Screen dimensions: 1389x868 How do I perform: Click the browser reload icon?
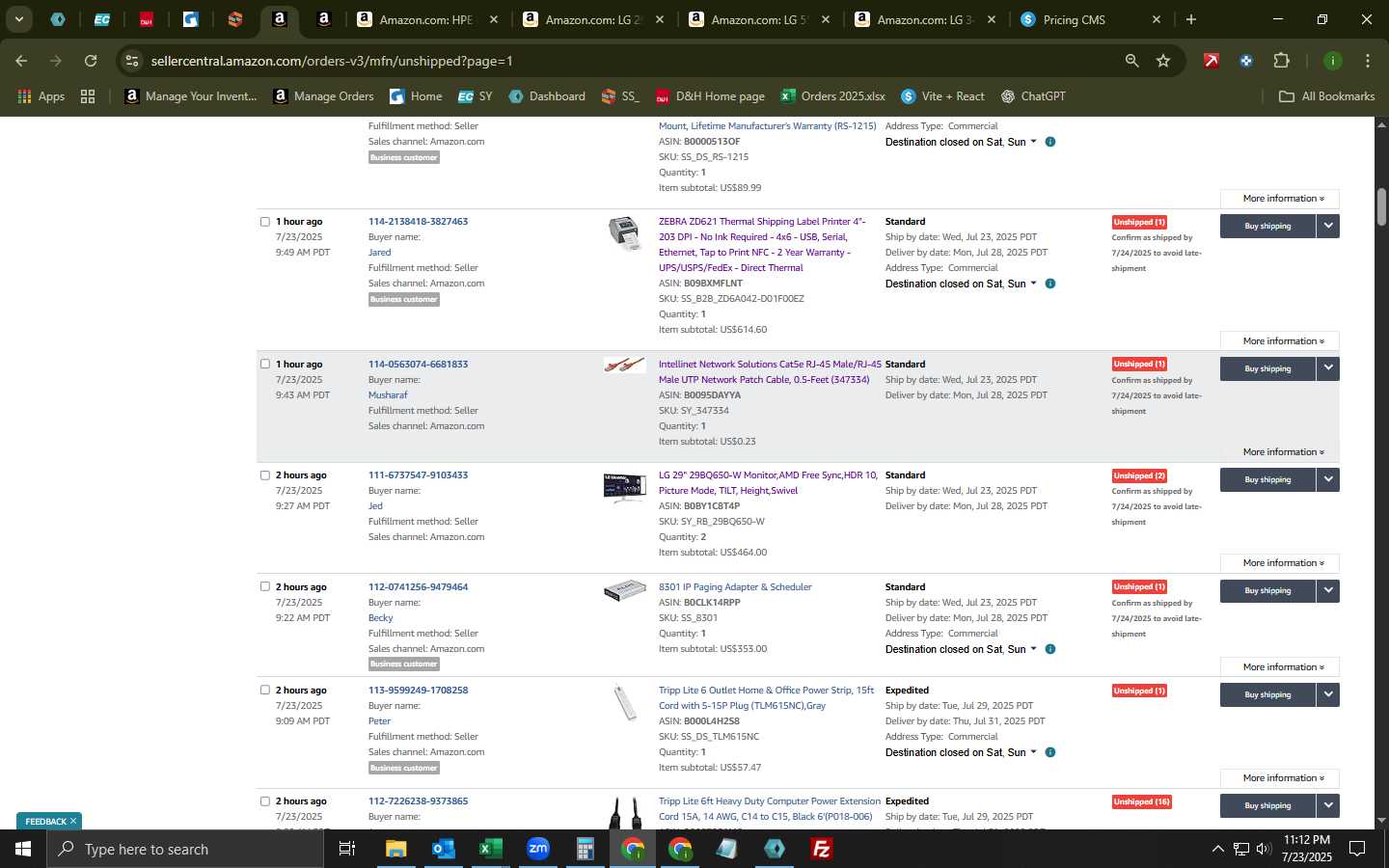click(x=91, y=61)
